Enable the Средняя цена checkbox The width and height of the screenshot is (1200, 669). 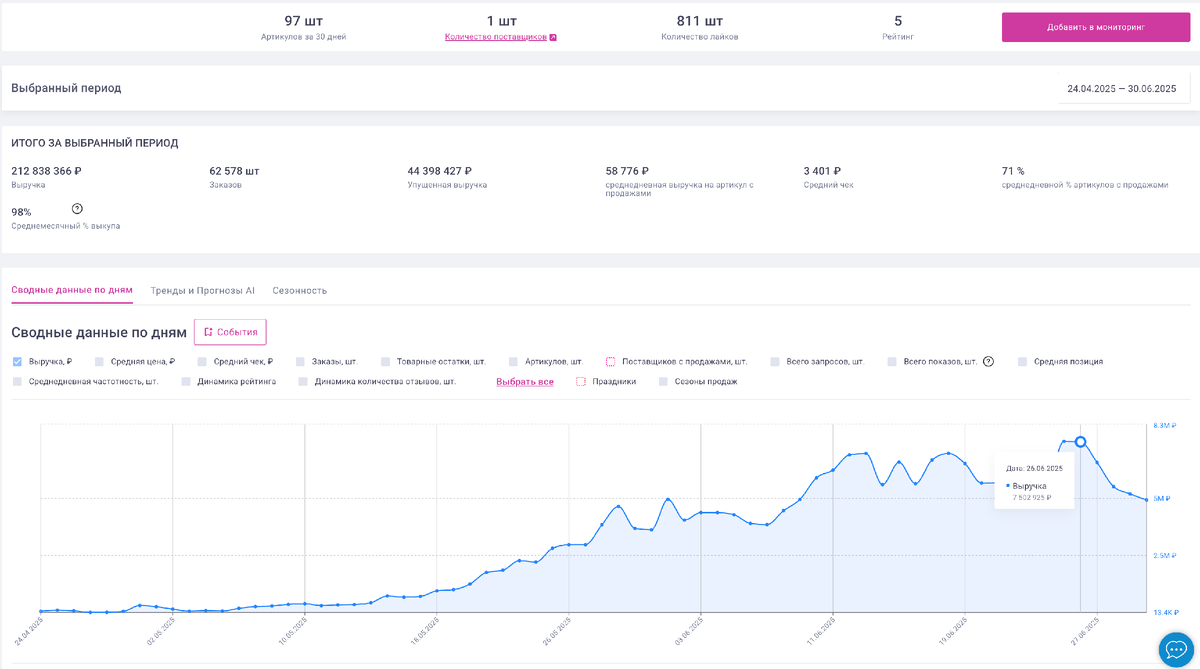(x=99, y=362)
